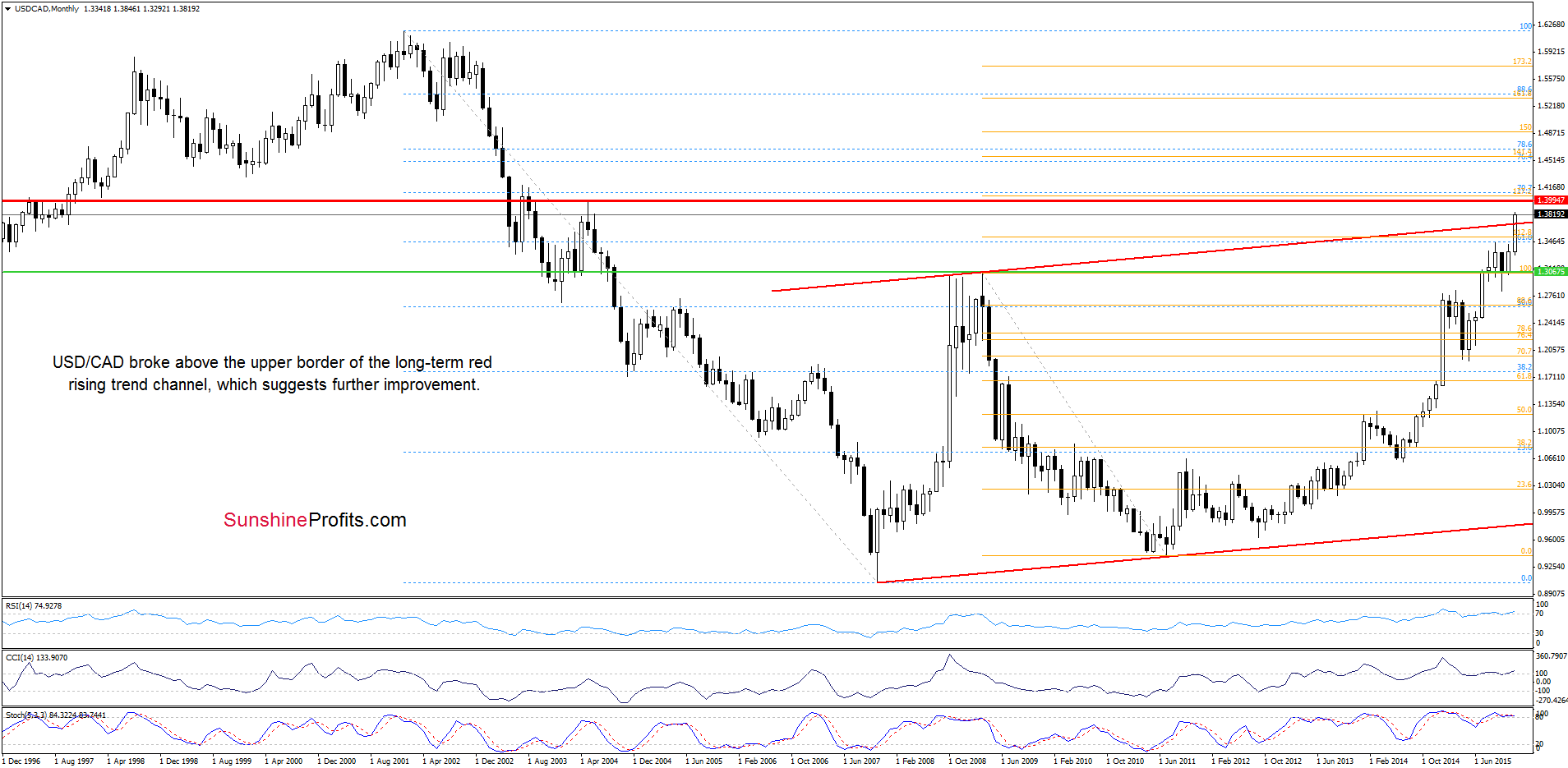
Task: Click the 1.03040 price axis label
Action: click(1551, 485)
